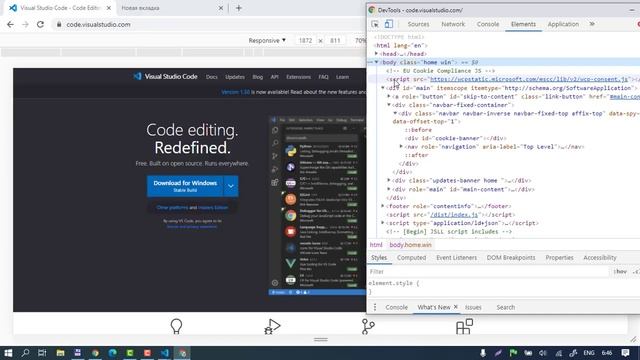Viewport: 640px width, 360px height.
Task: Collapse the body class="home win" node
Action: point(376,62)
